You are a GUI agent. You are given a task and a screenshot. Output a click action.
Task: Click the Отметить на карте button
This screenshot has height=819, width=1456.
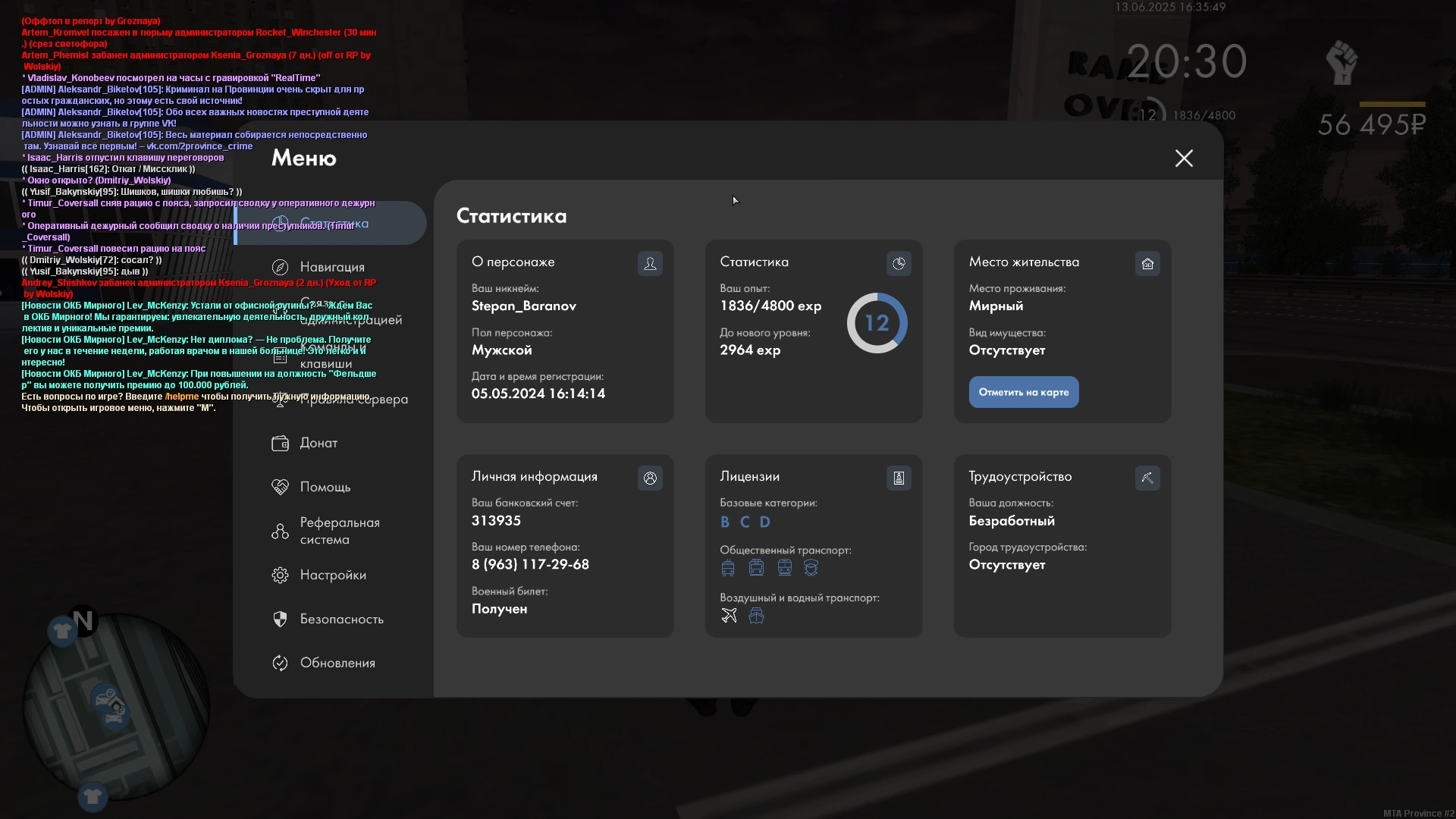coord(1023,392)
